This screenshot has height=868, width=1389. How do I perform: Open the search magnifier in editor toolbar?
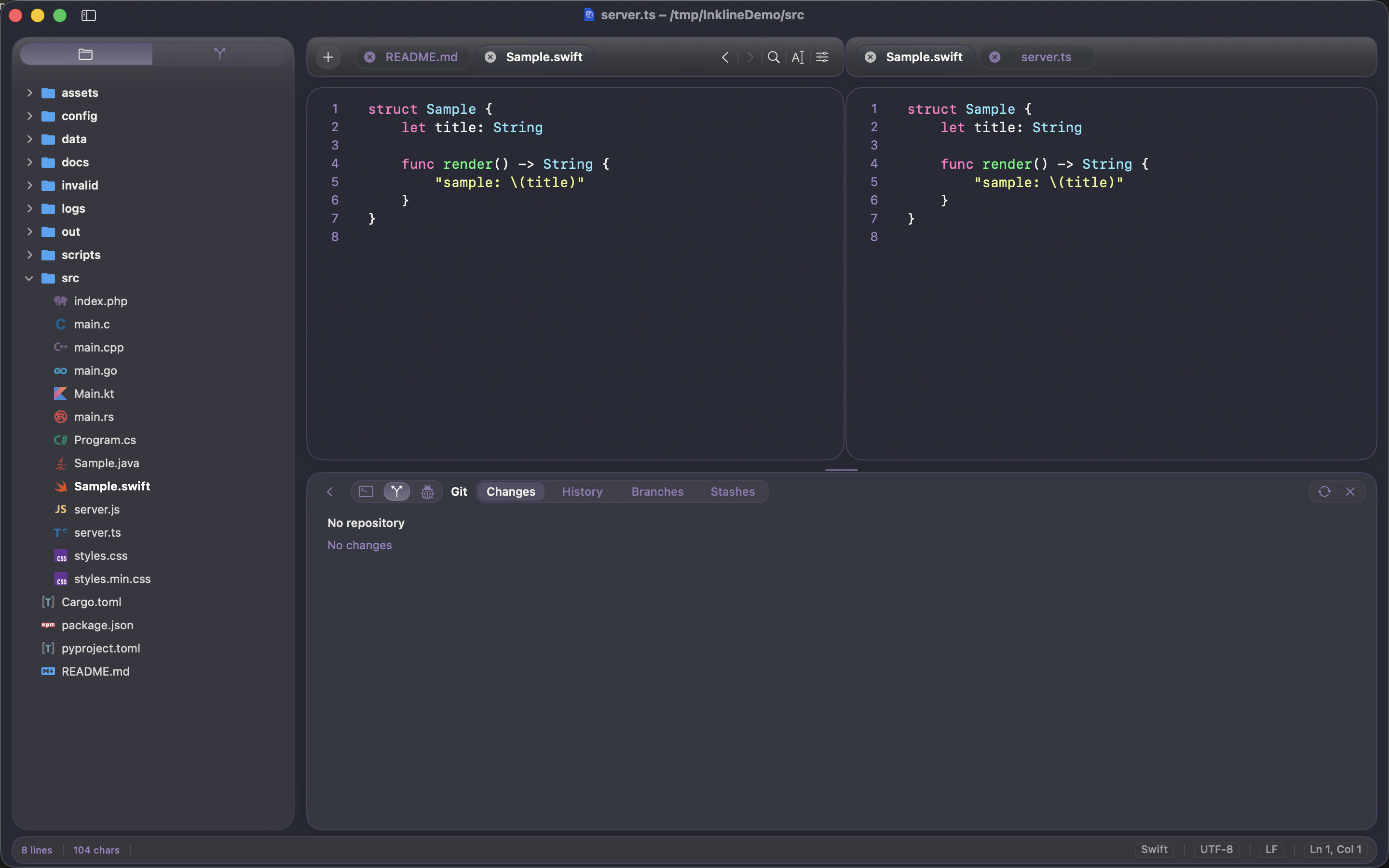click(774, 57)
